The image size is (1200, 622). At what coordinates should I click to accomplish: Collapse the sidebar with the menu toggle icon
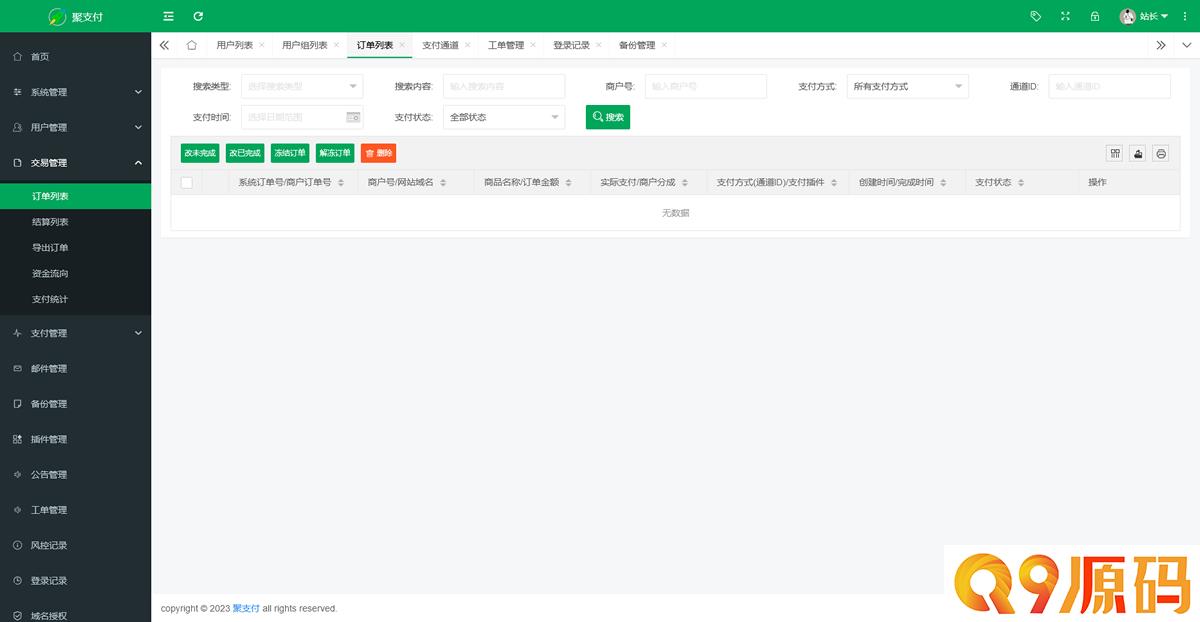[168, 16]
